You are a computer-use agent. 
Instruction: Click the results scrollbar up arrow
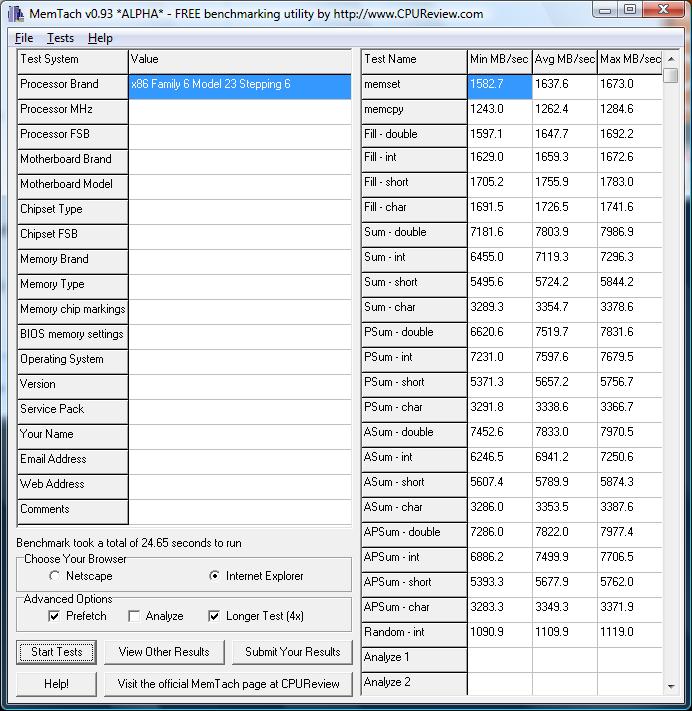(x=671, y=59)
